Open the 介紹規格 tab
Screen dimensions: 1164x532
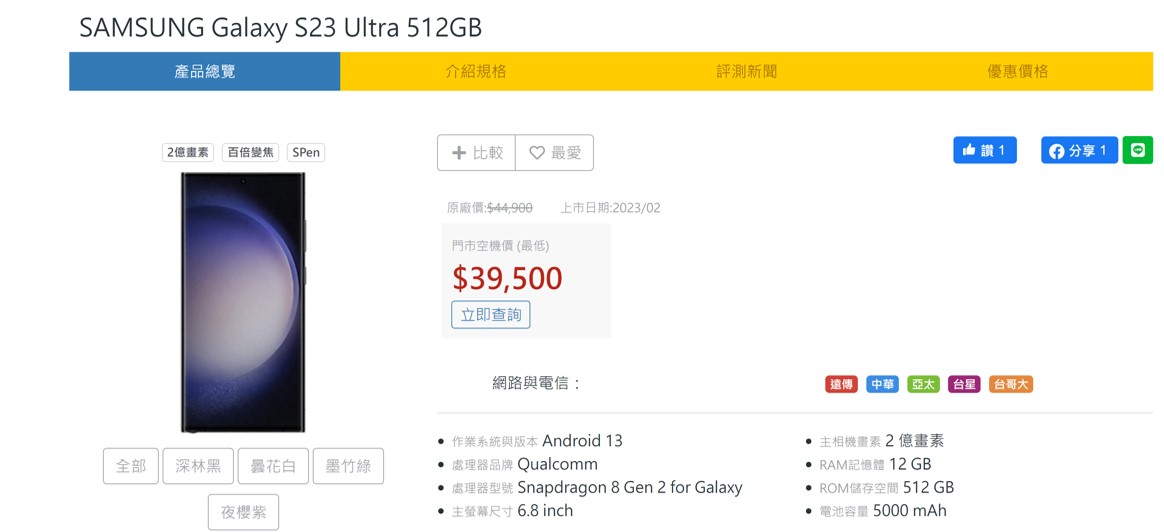(x=476, y=71)
